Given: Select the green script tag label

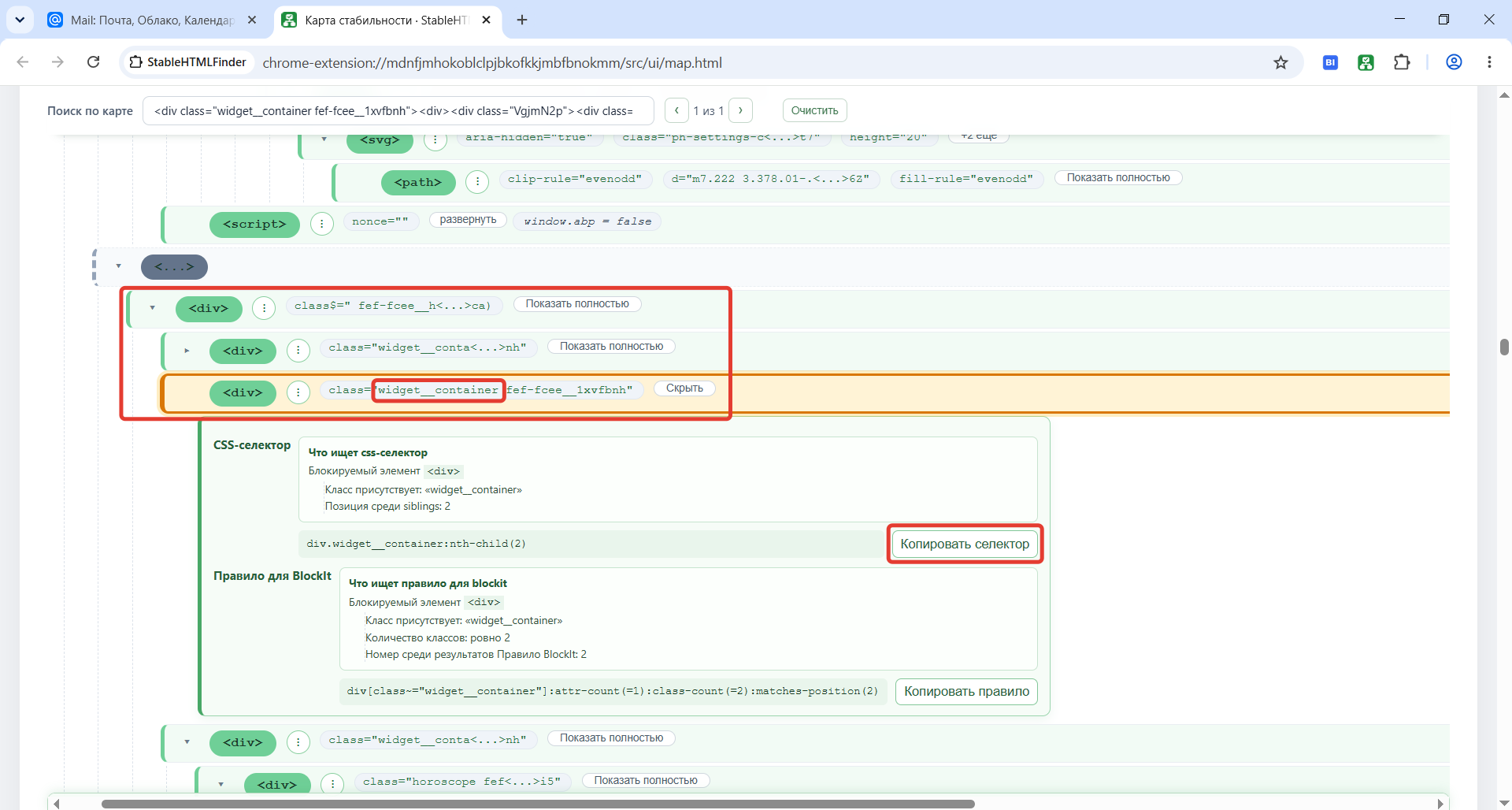Looking at the screenshot, I should point(254,225).
